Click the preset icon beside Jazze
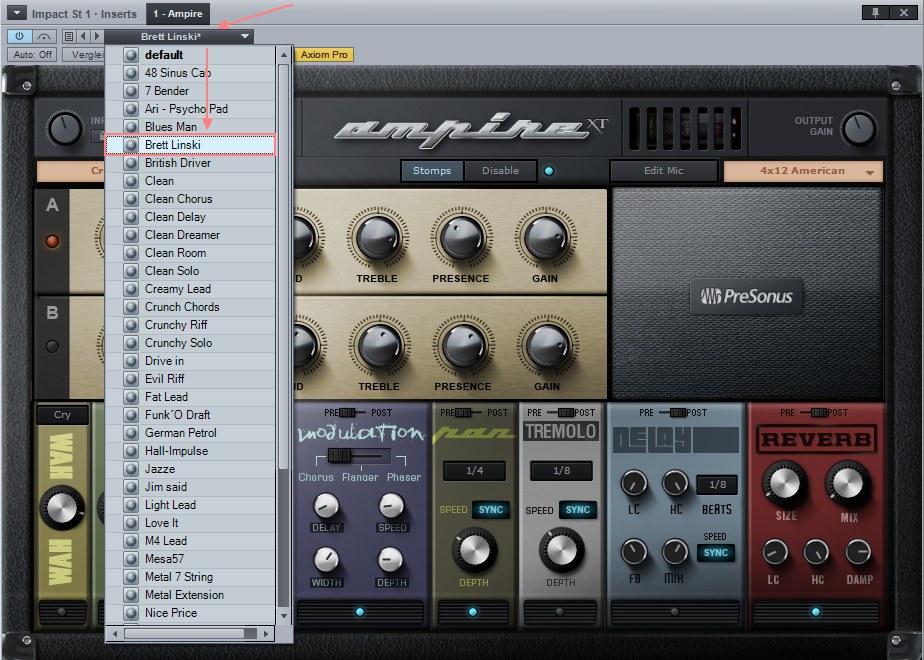Viewport: 924px width, 660px height. point(131,469)
